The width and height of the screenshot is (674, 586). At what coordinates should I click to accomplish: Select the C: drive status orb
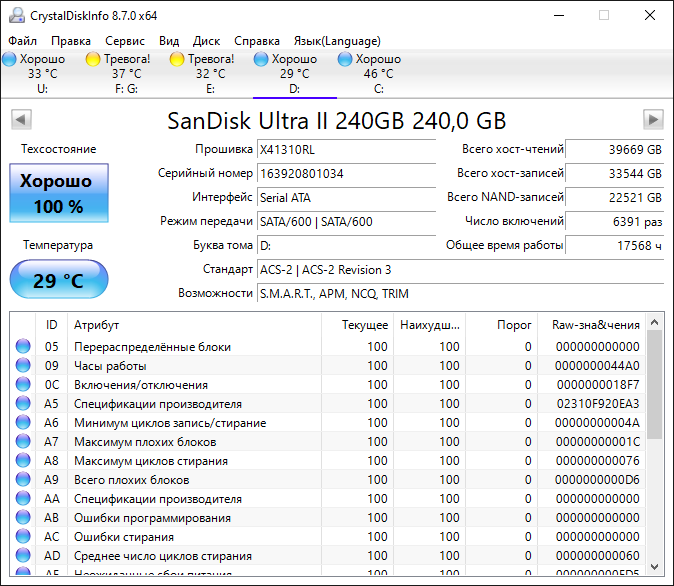345,60
